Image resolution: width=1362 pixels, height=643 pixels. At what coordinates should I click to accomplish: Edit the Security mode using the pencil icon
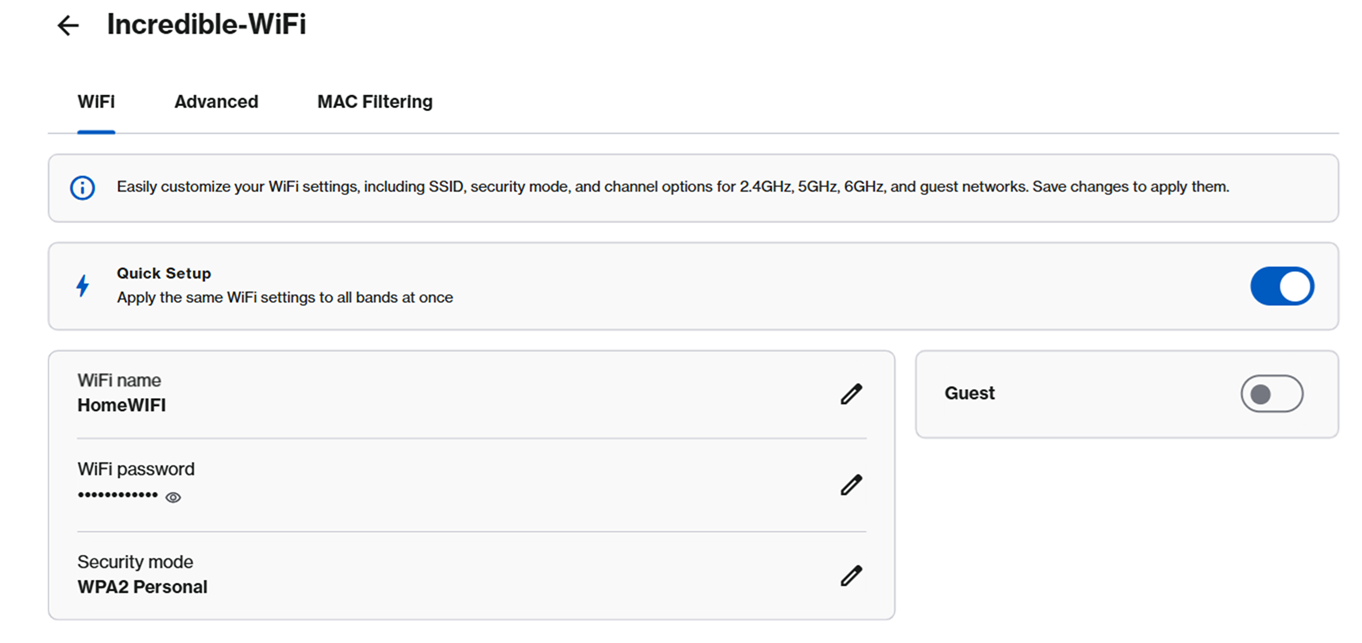click(x=851, y=575)
